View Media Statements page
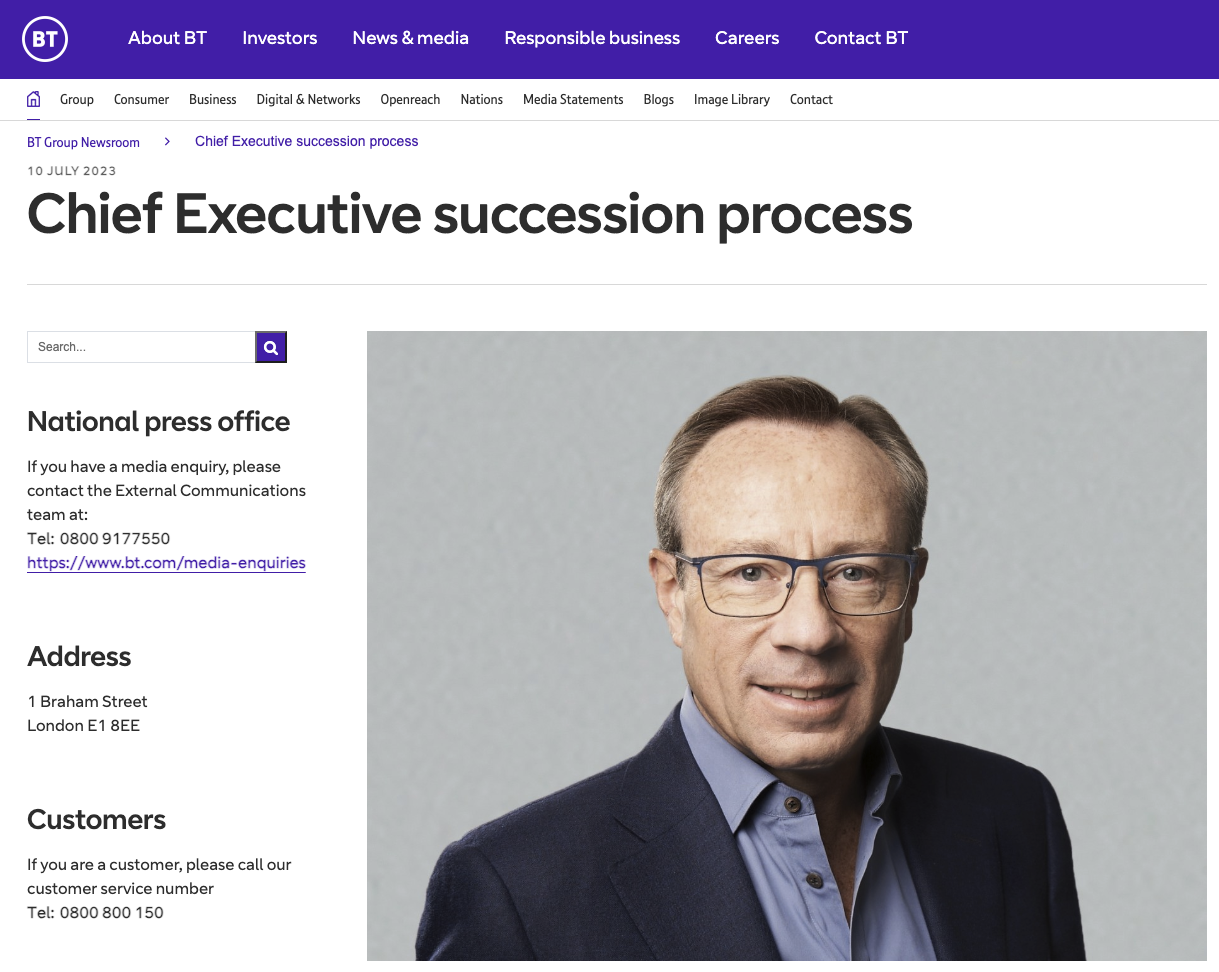The height and width of the screenshot is (972, 1219). (x=573, y=100)
